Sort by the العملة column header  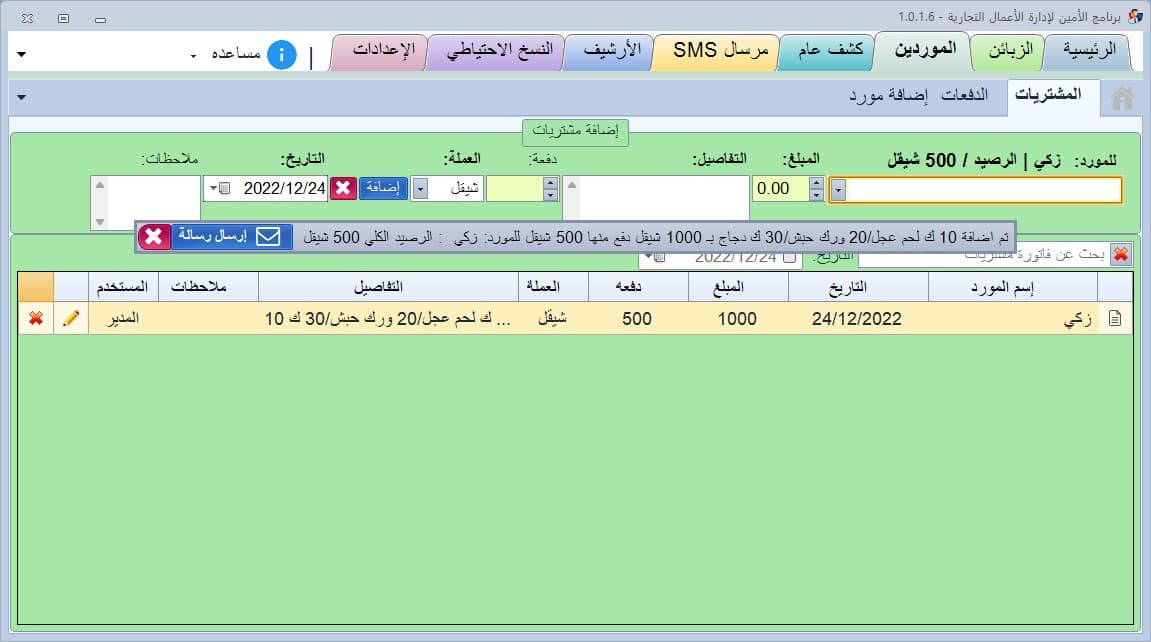click(553, 287)
